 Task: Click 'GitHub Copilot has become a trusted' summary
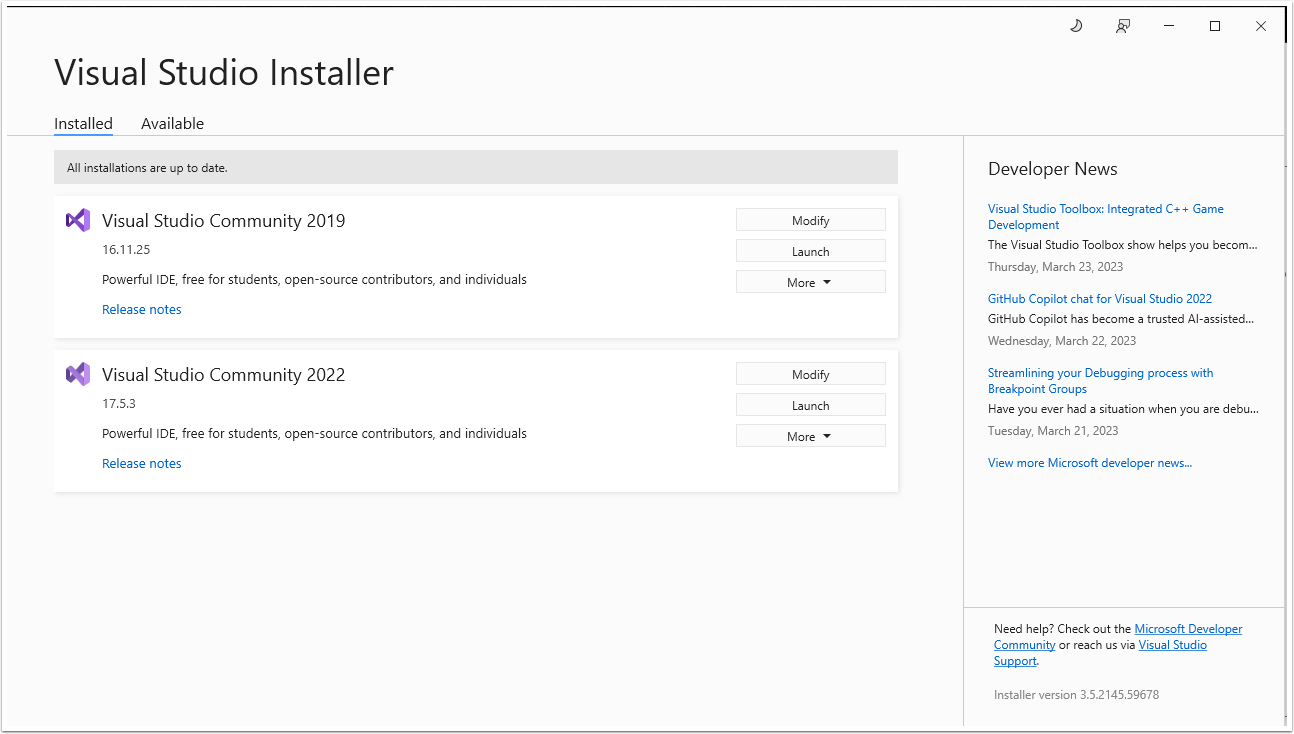coord(1121,319)
